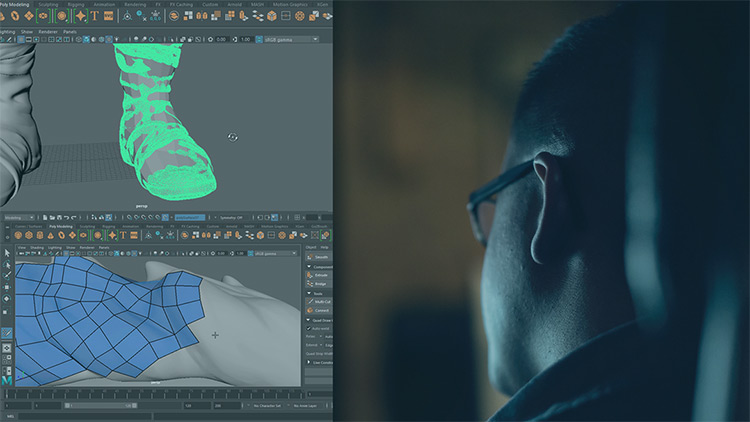Image resolution: width=750 pixels, height=422 pixels.
Task: Open the GoZBrush shelf tab
Action: point(319,226)
